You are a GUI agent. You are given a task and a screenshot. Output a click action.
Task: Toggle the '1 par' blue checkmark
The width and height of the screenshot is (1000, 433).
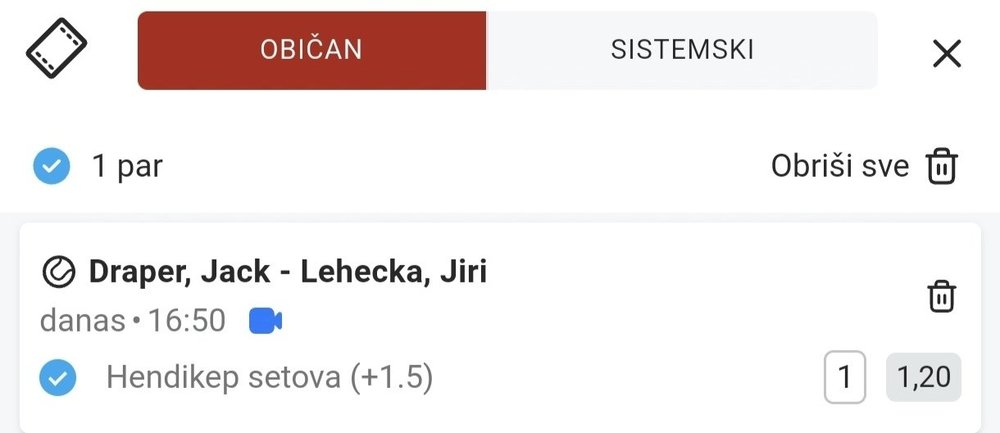(51, 166)
